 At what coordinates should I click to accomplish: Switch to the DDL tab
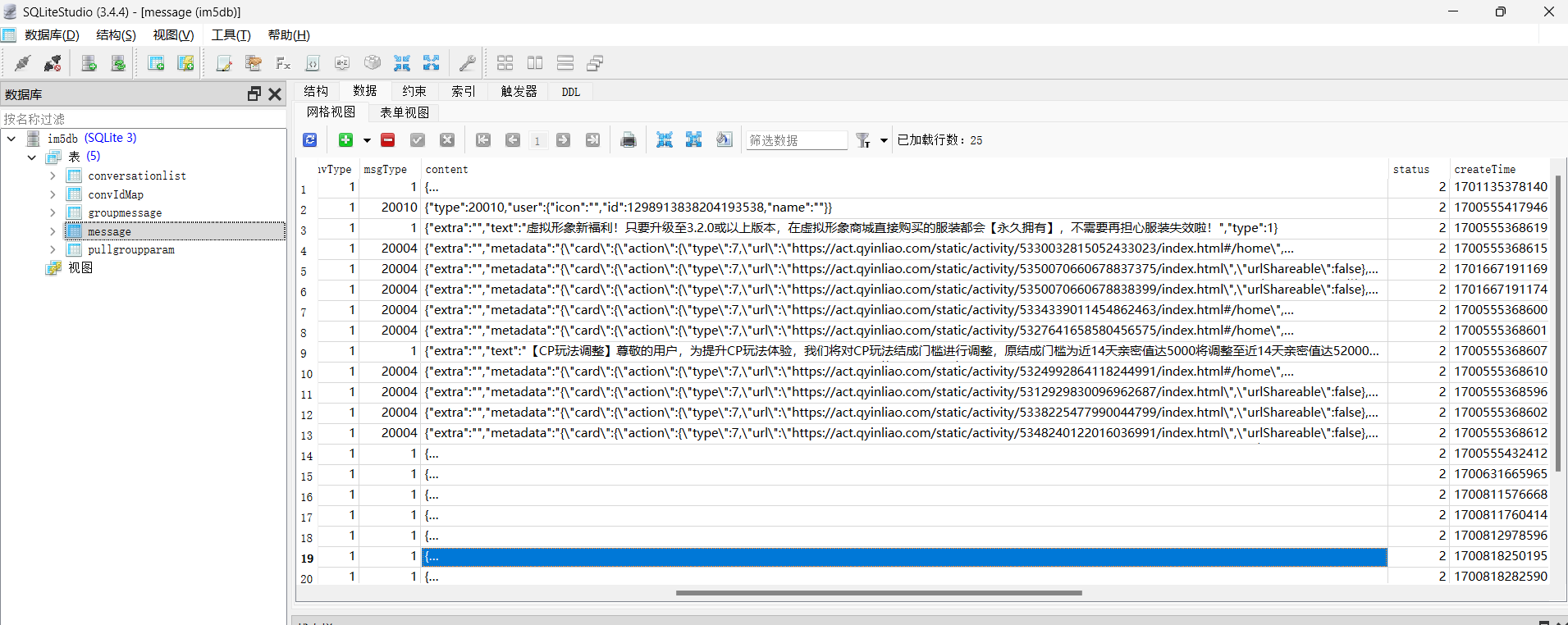click(571, 92)
